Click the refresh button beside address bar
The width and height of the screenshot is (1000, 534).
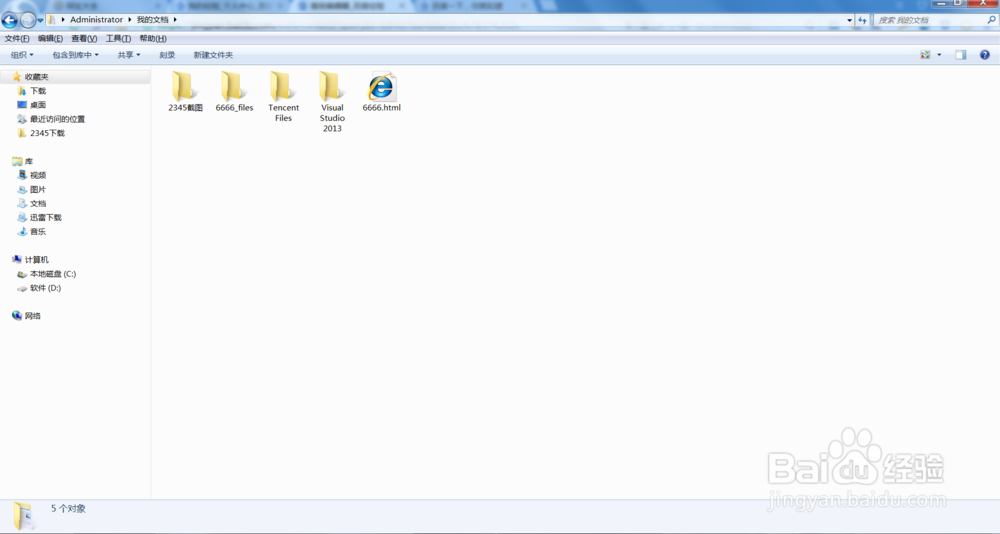point(862,20)
